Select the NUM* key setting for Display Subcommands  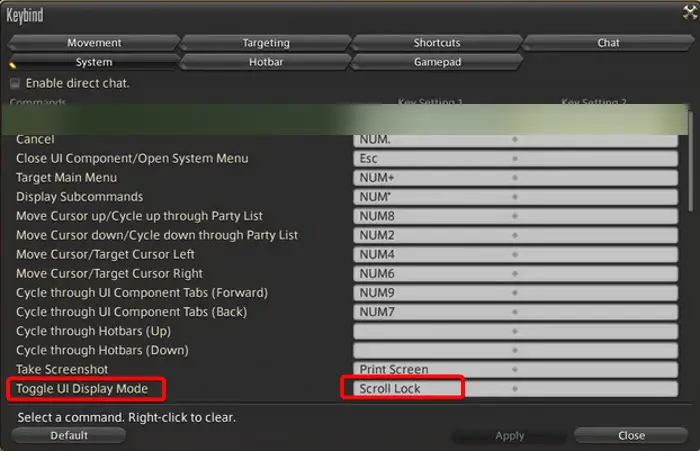pyautogui.click(x=433, y=197)
